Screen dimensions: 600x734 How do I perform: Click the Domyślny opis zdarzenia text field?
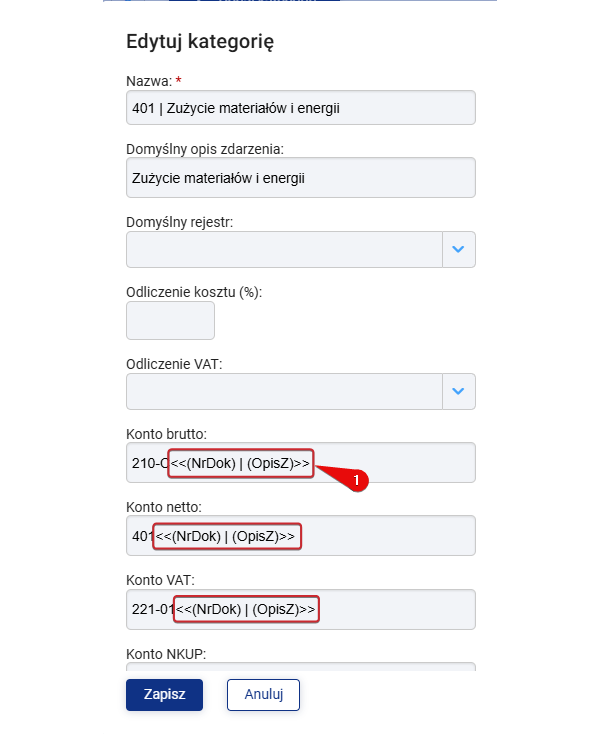coord(300,178)
